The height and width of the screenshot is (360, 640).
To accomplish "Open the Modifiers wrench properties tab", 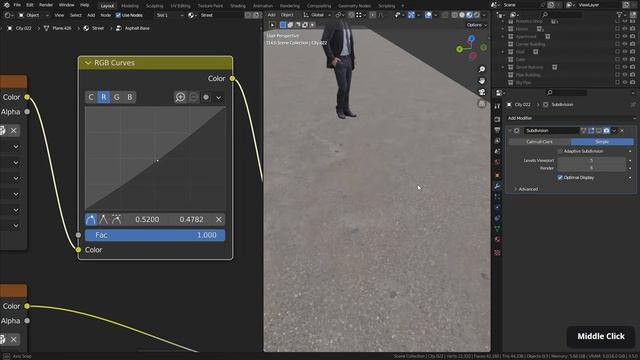I will (497, 186).
